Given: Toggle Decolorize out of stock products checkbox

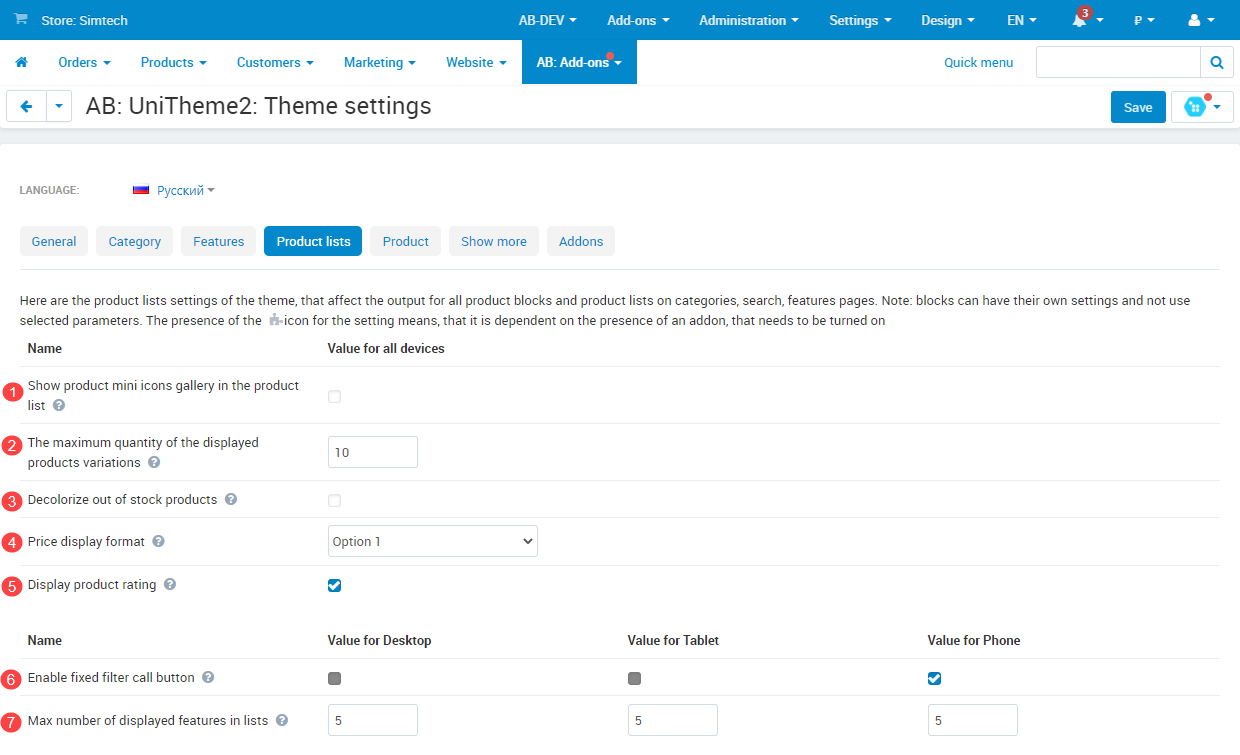Looking at the screenshot, I should point(334,500).
